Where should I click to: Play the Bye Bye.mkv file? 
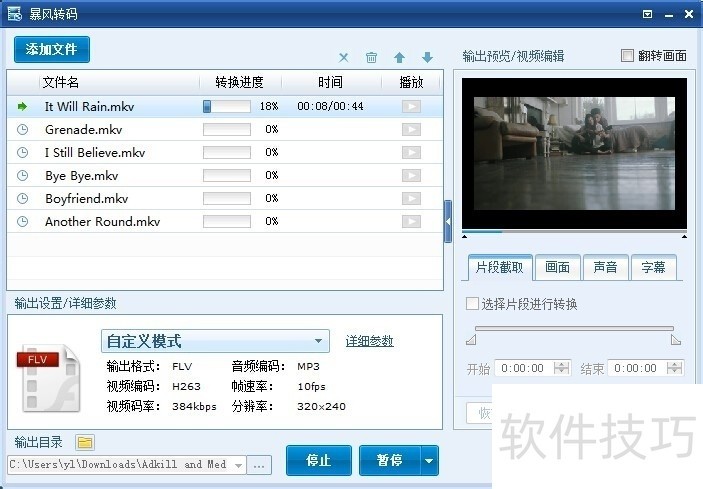(x=411, y=175)
